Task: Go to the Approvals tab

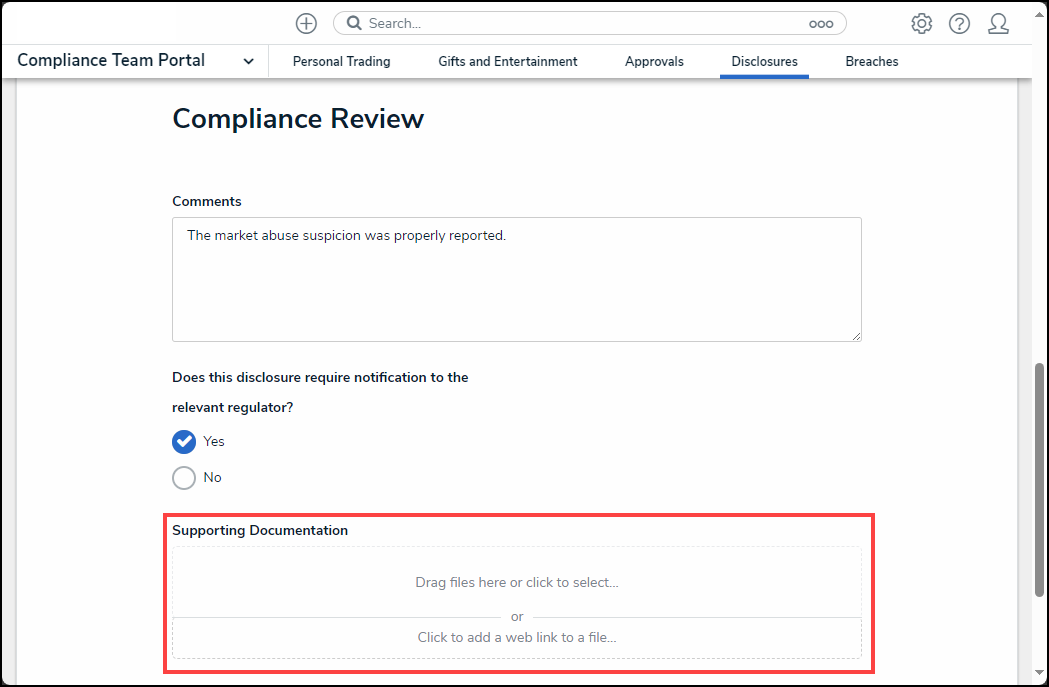Action: point(654,62)
